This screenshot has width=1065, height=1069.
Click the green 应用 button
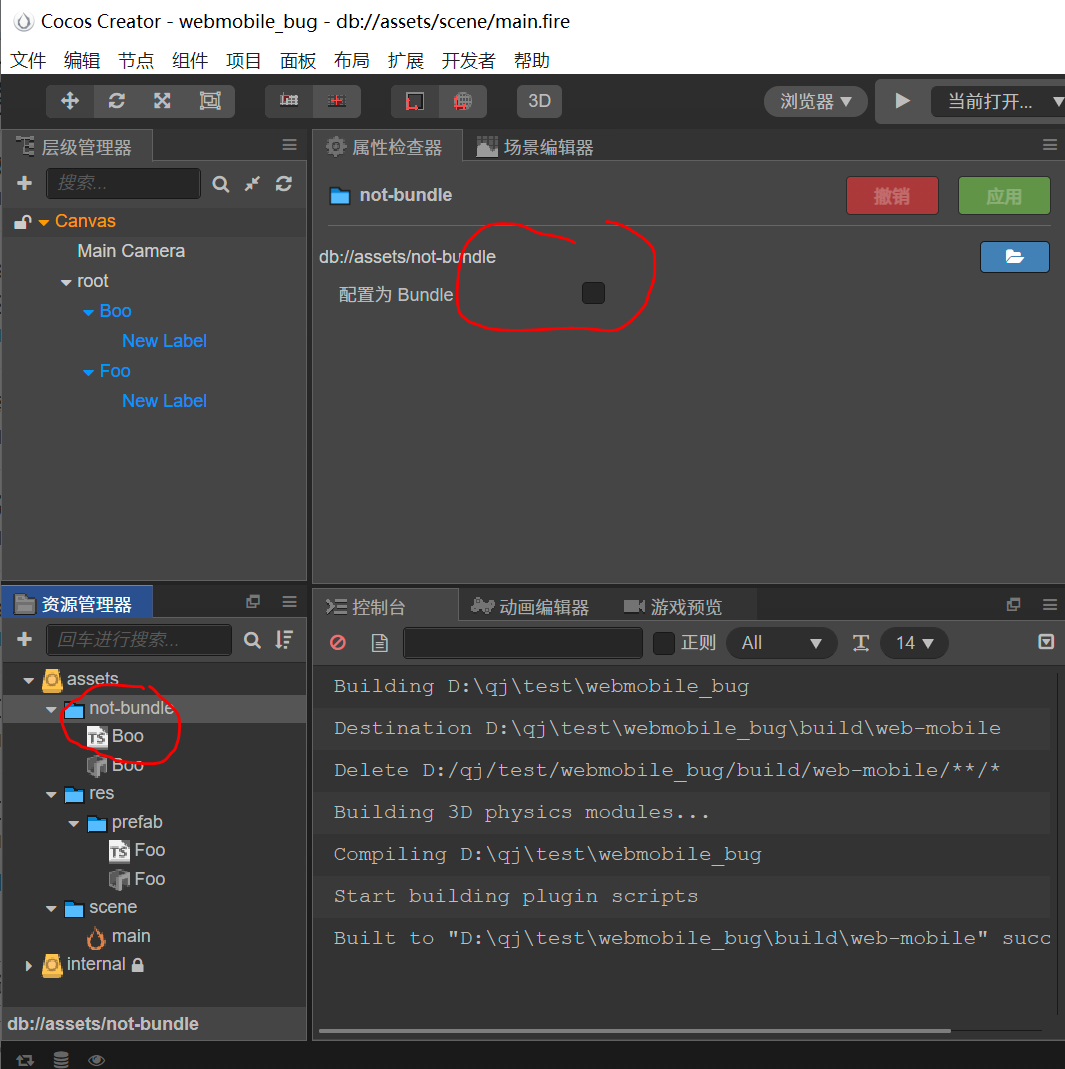click(x=1004, y=196)
